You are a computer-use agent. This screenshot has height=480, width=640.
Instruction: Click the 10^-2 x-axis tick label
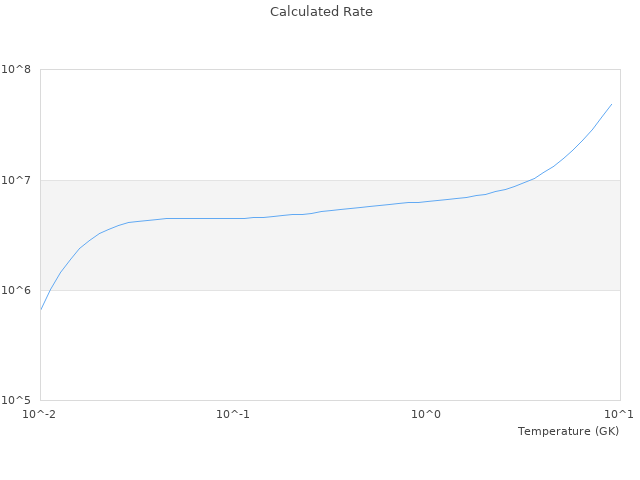40,414
